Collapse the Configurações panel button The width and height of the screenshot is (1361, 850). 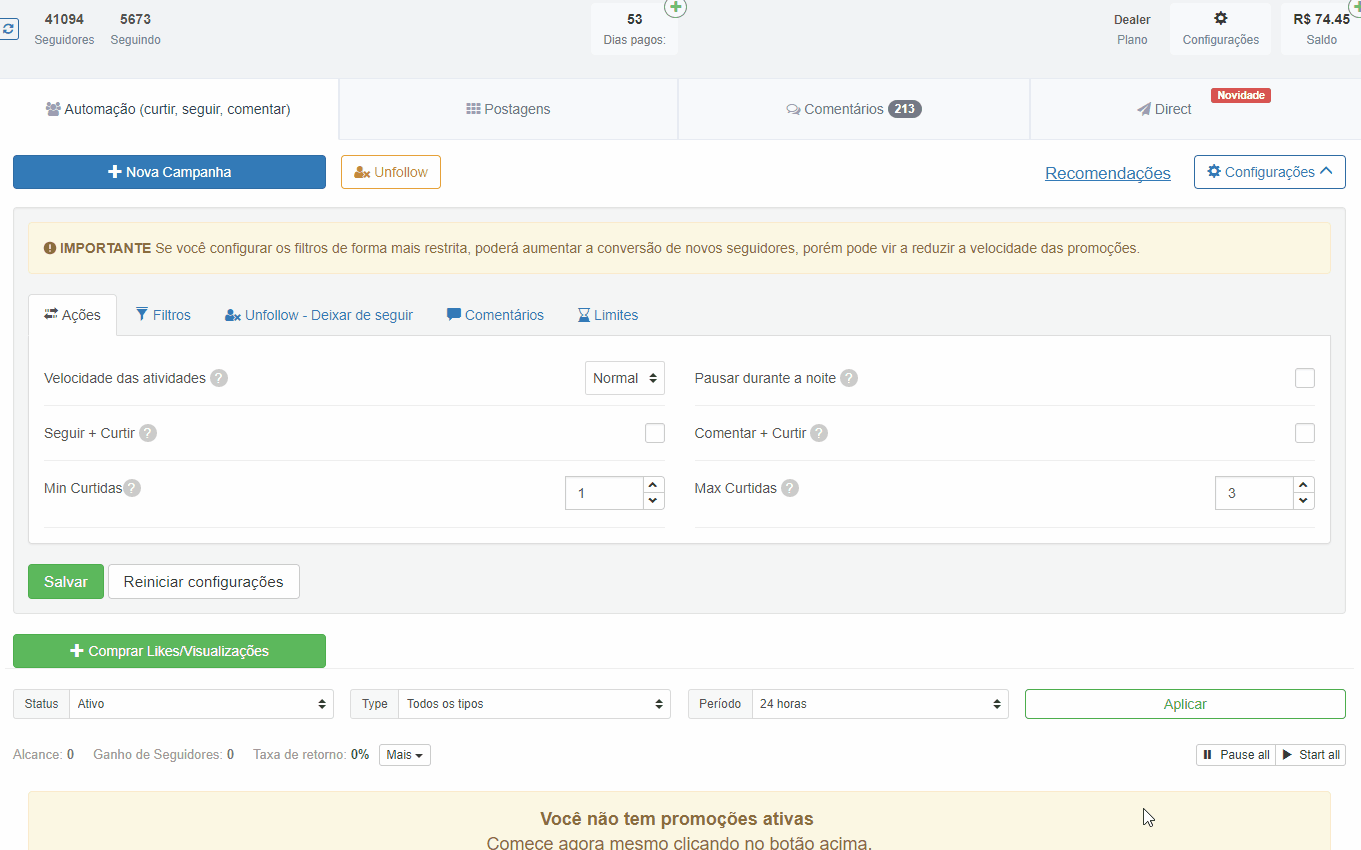1270,172
